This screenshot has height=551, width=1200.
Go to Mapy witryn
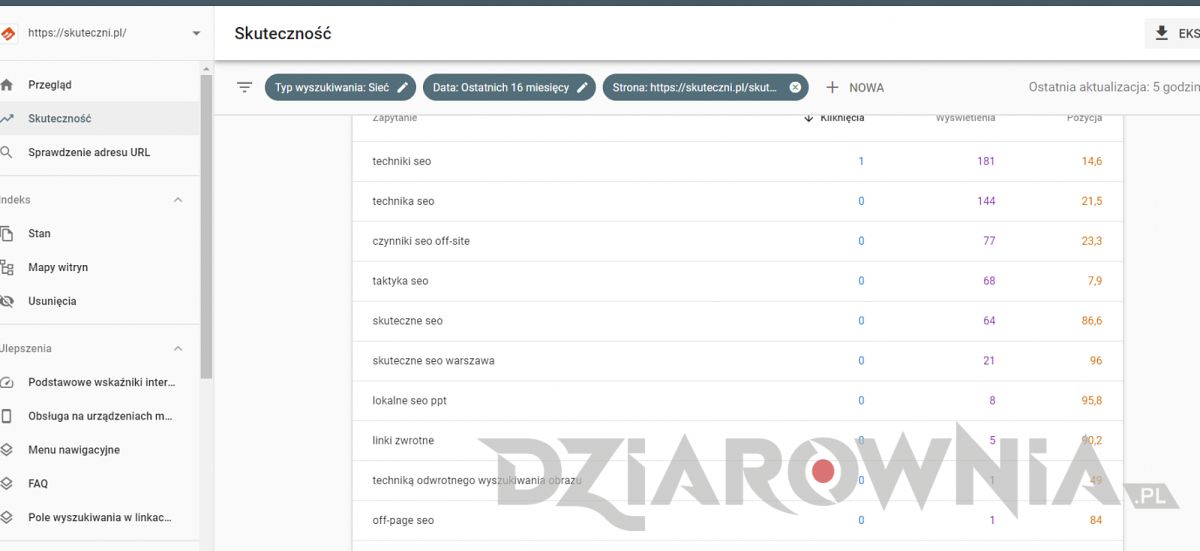pos(58,267)
